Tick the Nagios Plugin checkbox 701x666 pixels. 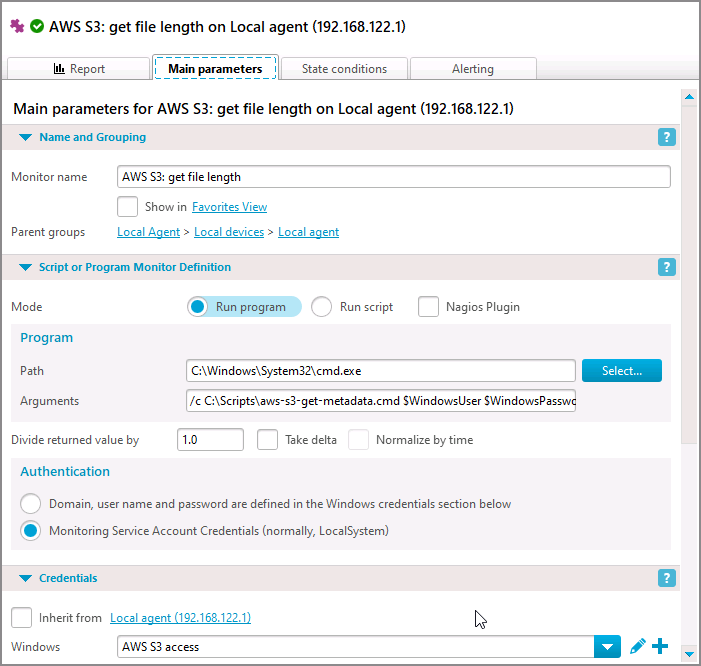coord(428,307)
